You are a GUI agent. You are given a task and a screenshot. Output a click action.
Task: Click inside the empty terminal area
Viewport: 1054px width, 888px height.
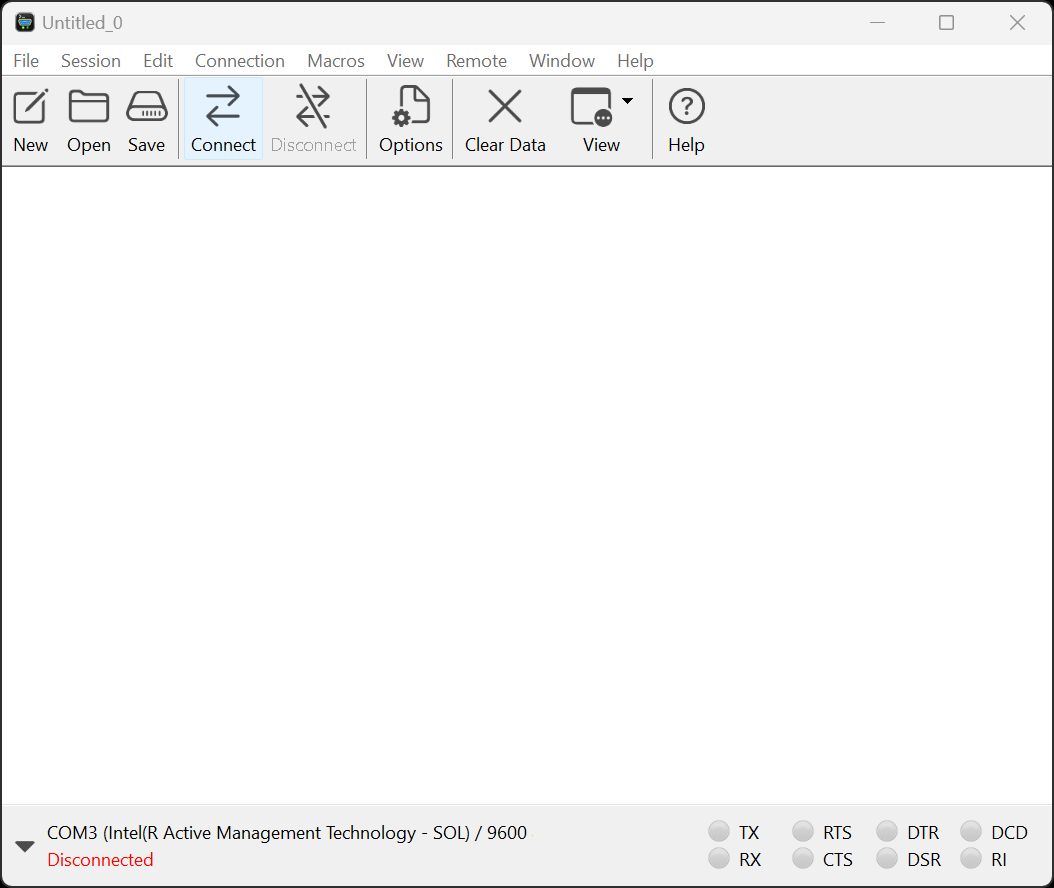point(526,485)
